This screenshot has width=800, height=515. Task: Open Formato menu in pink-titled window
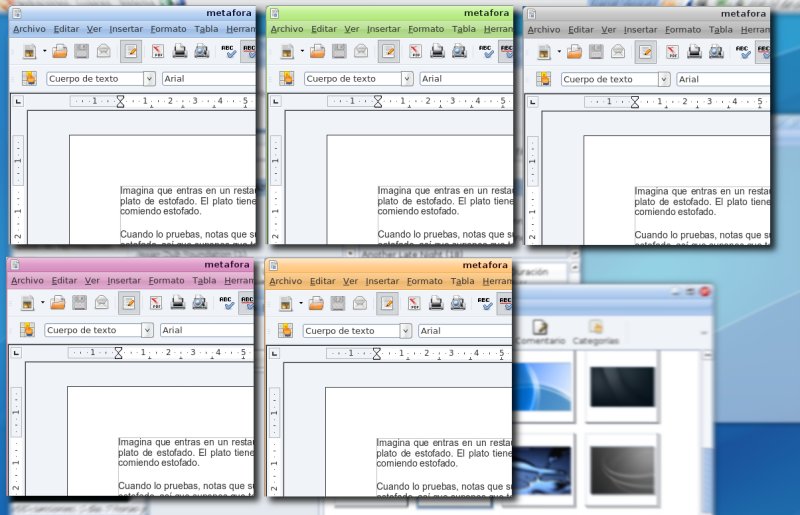tap(166, 281)
